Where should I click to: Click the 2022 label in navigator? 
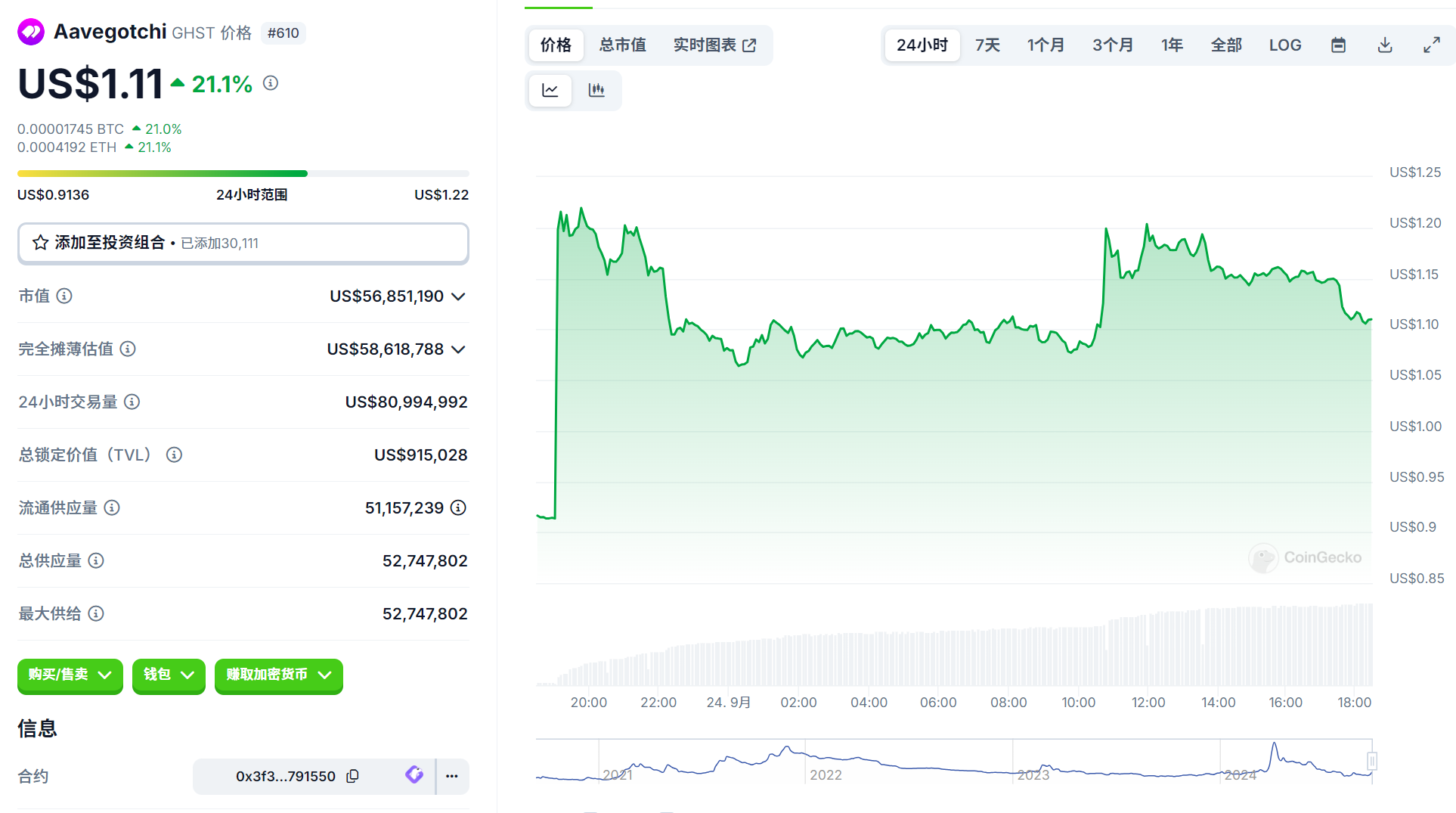pos(826,775)
